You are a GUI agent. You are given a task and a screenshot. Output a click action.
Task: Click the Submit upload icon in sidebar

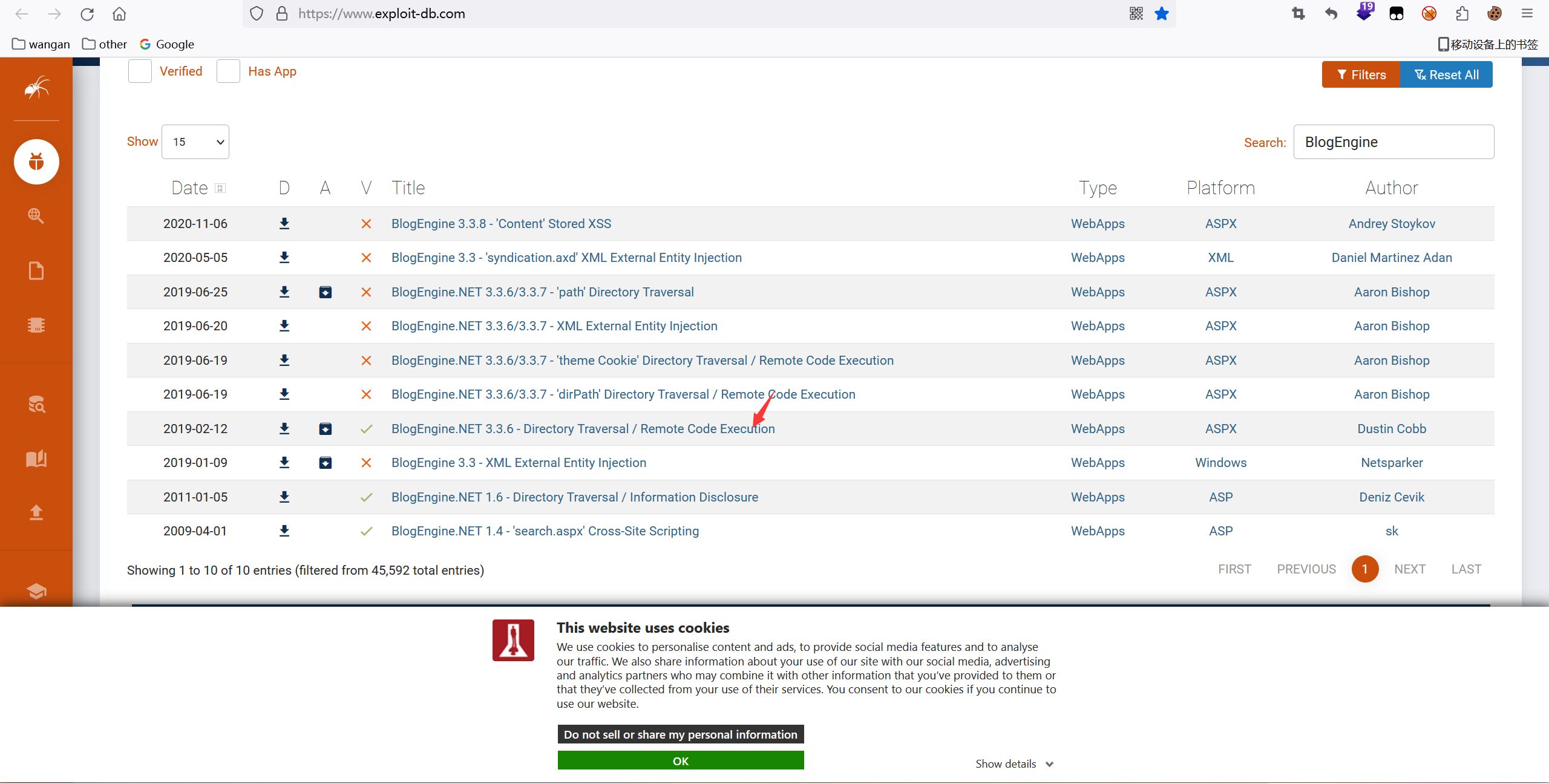pos(36,512)
